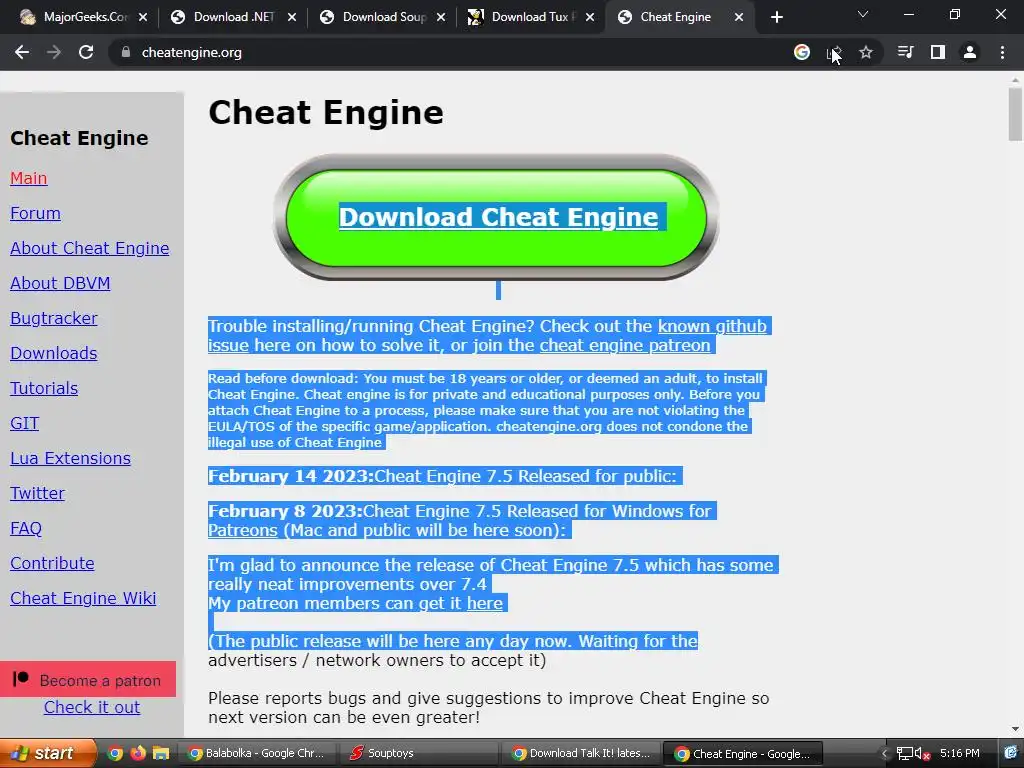This screenshot has width=1024, height=768.
Task: Share this page using the share icon
Action: [834, 52]
